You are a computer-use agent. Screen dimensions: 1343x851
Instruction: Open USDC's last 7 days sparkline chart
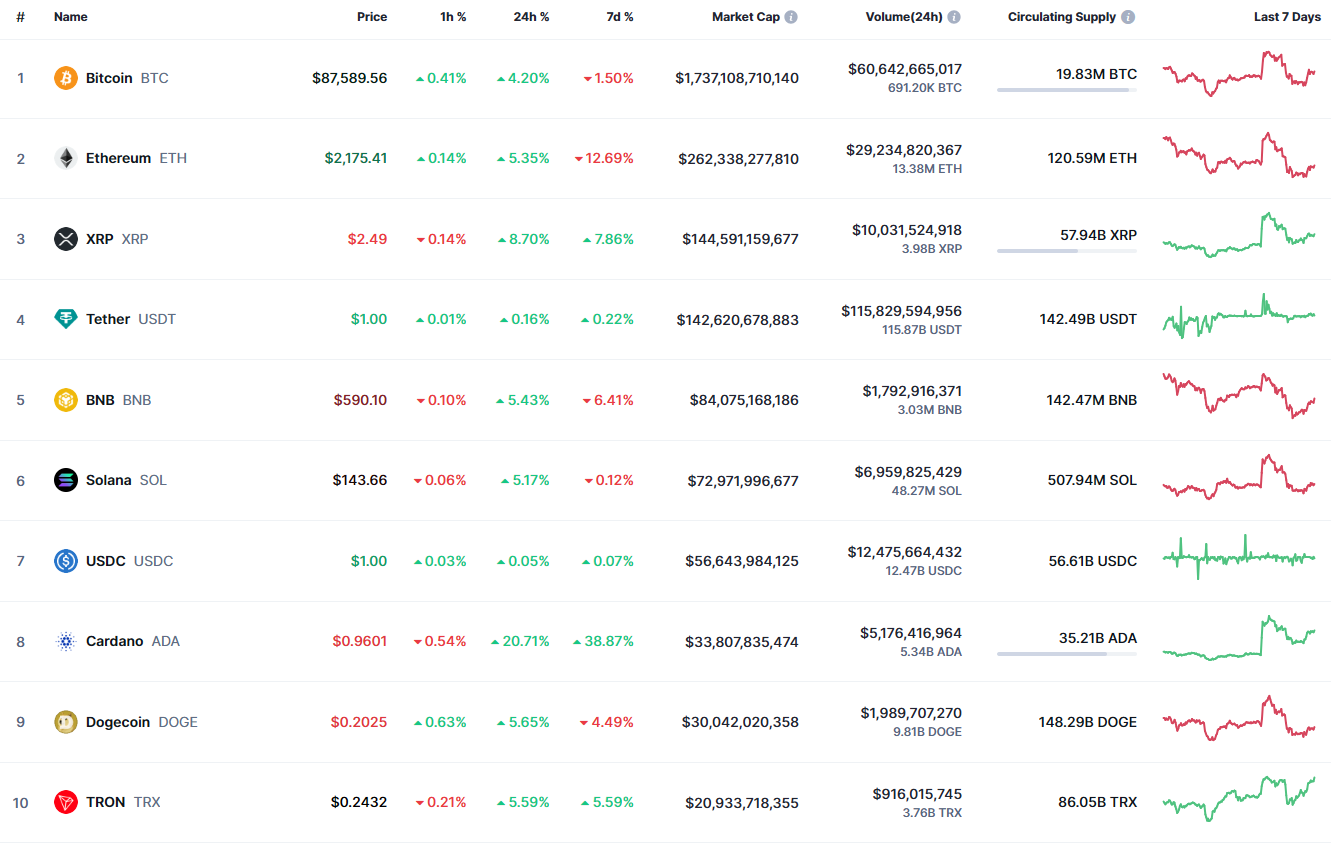click(x=1239, y=557)
